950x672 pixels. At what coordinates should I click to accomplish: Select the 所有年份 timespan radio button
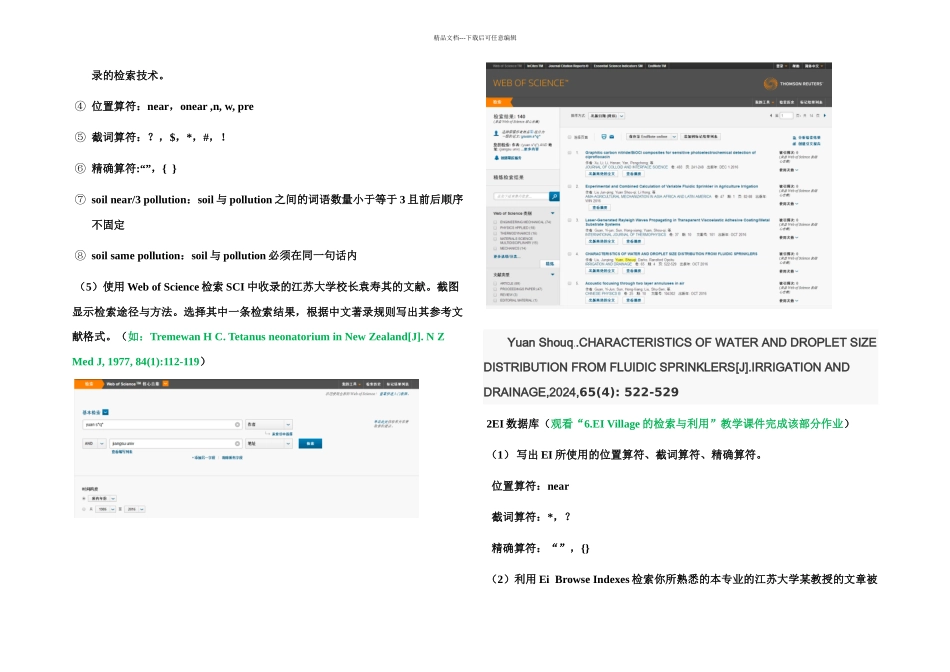pos(84,498)
